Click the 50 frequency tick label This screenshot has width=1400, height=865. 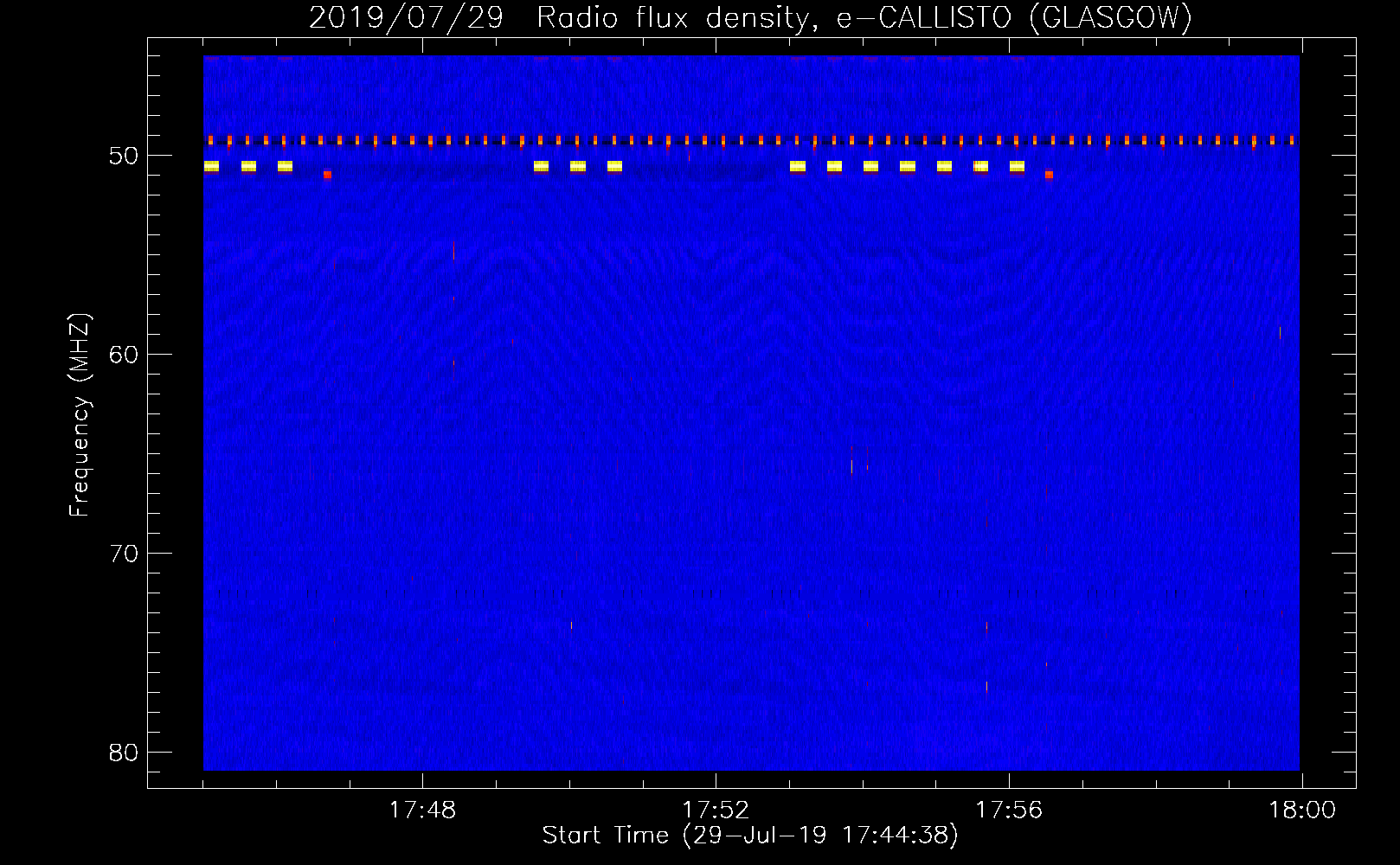click(x=125, y=156)
